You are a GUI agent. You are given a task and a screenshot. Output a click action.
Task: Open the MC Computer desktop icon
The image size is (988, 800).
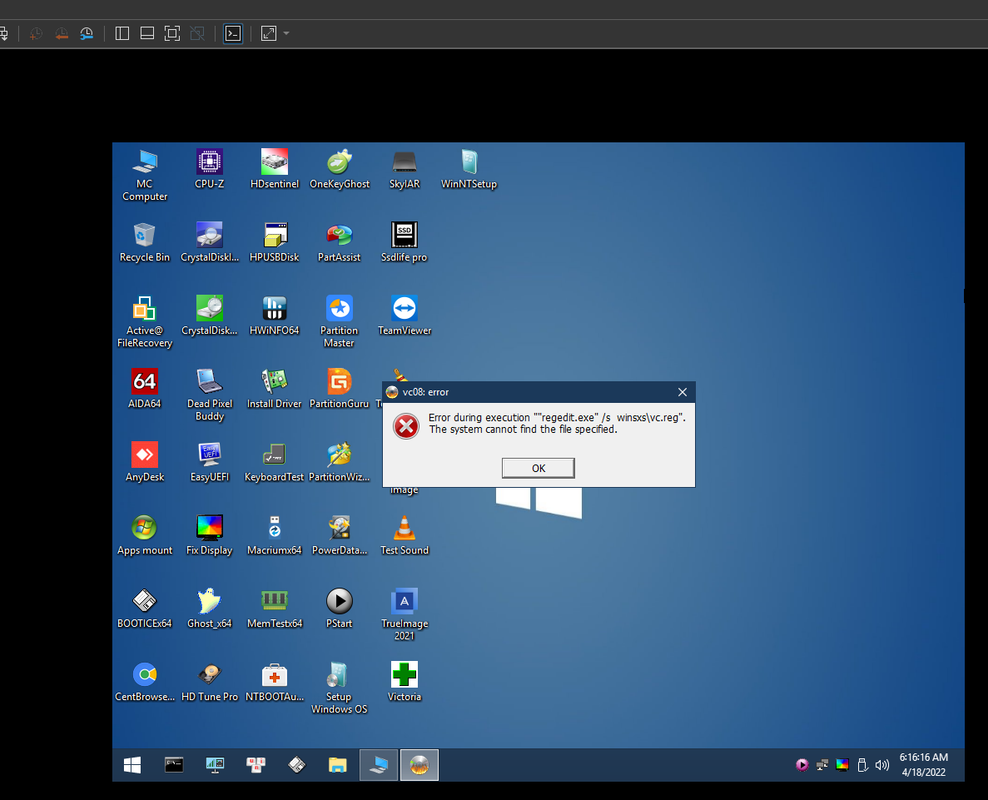144,176
